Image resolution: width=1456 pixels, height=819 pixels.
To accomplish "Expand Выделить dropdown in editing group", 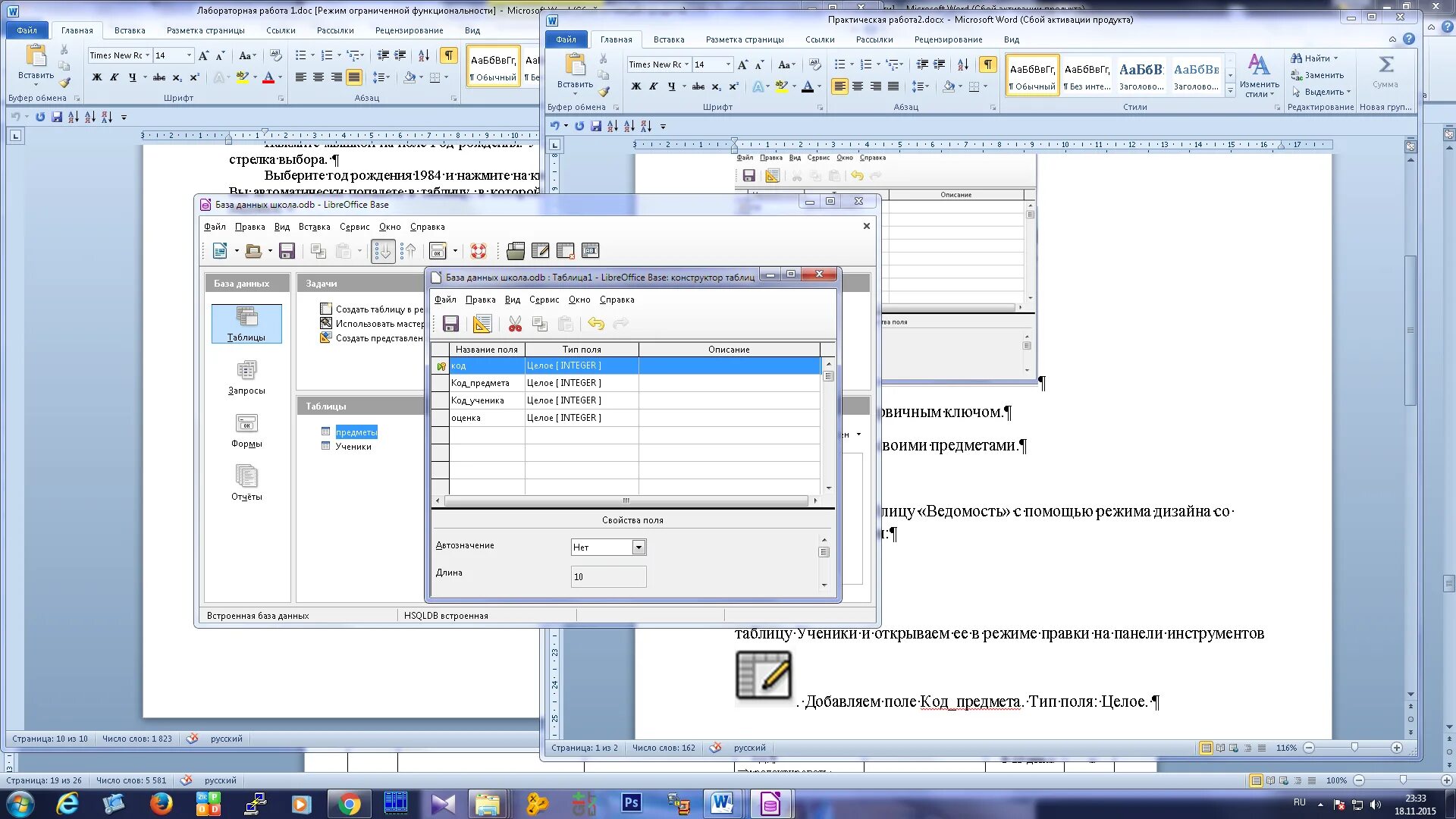I will tap(1349, 92).
